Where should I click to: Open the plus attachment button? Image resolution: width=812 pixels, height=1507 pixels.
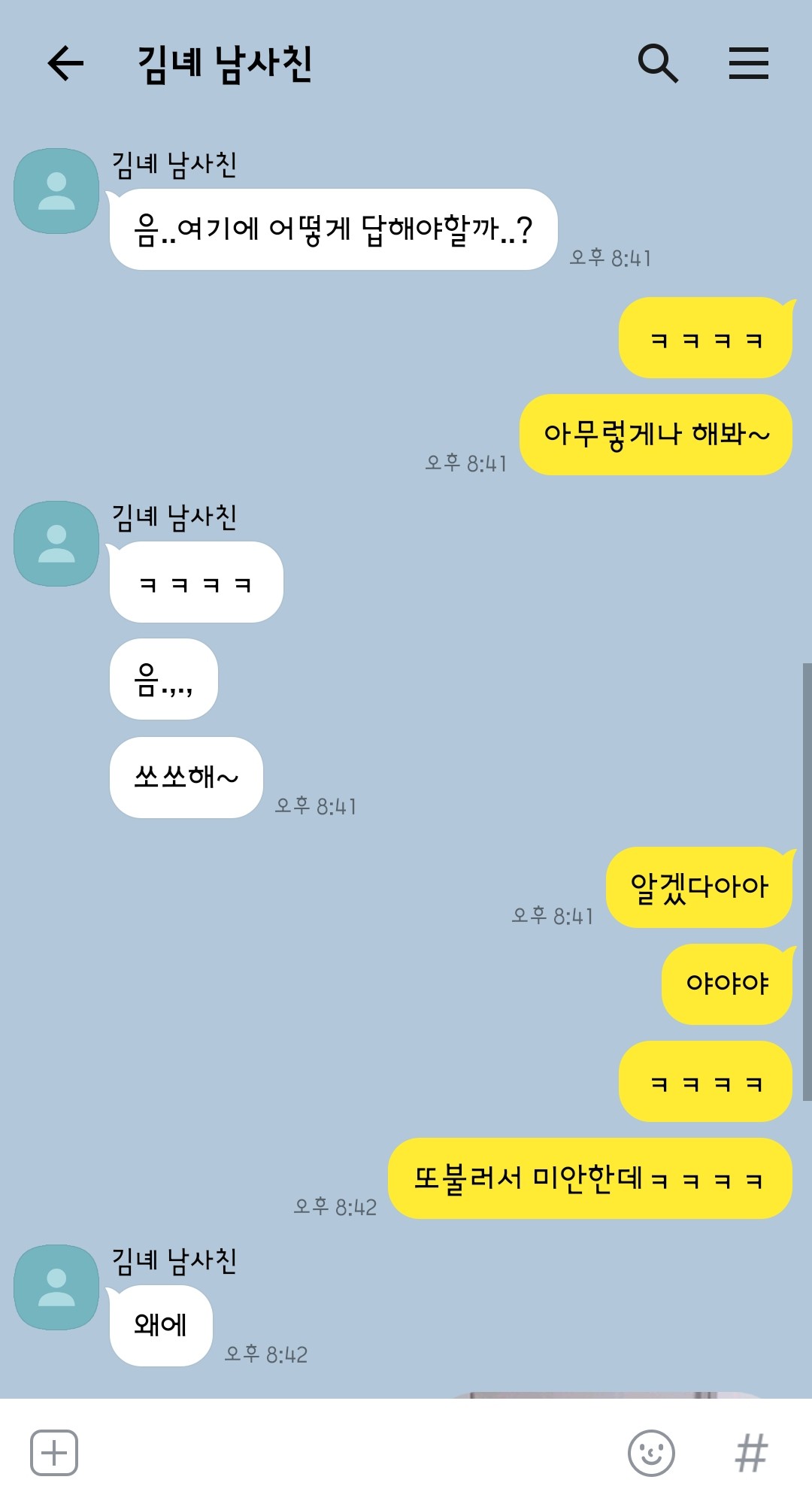pyautogui.click(x=54, y=1453)
